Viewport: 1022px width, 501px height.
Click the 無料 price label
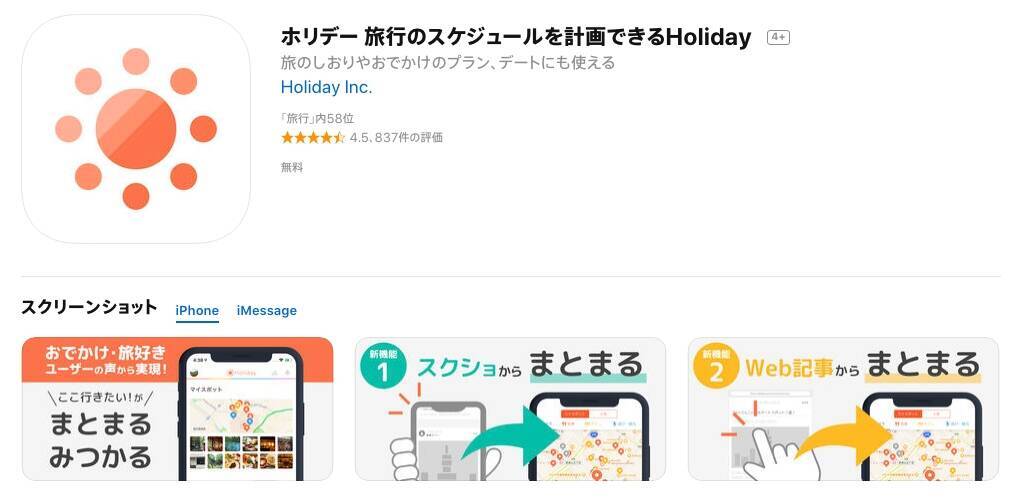click(292, 167)
